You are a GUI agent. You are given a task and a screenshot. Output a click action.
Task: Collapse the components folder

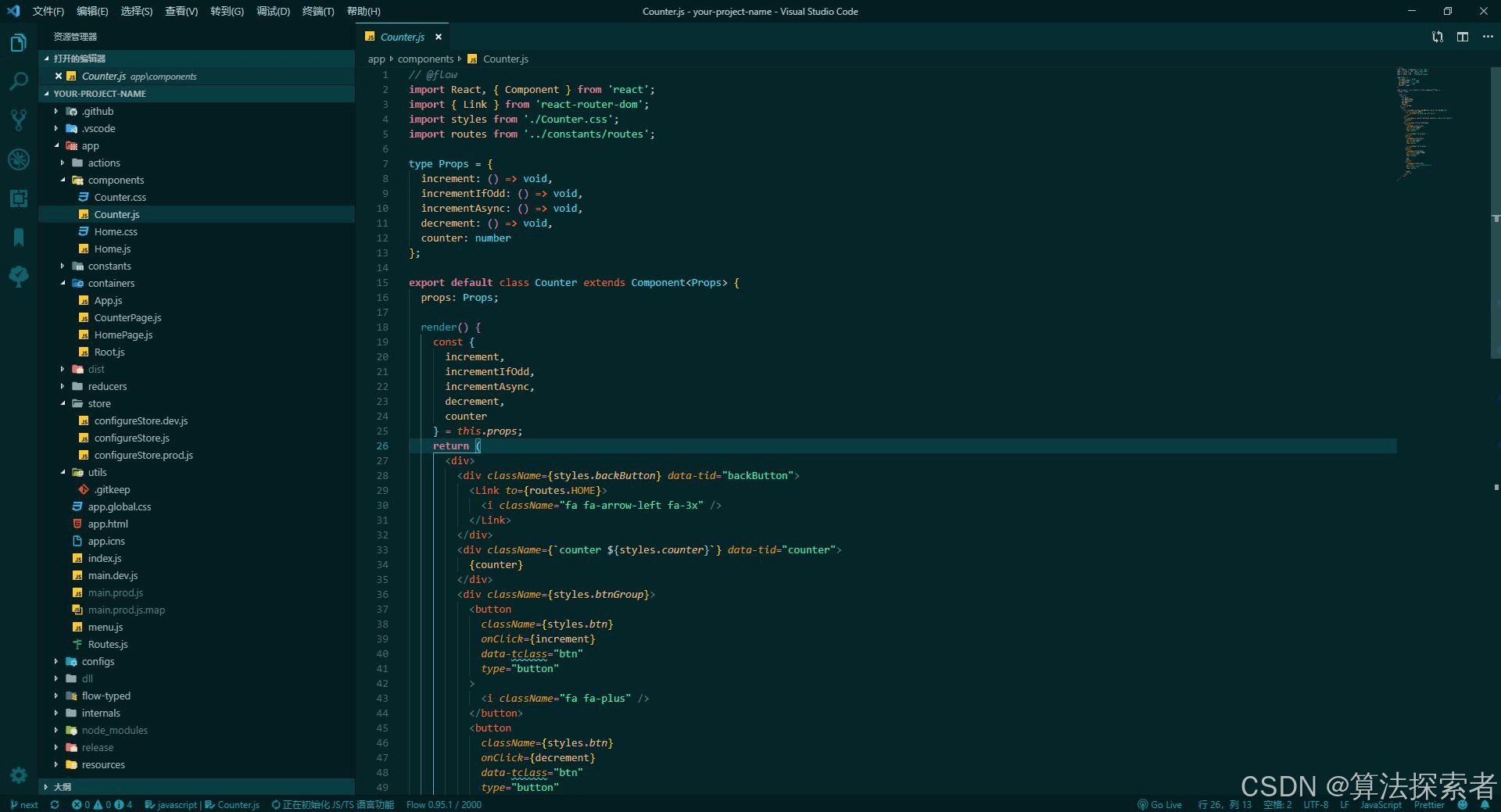click(196, 180)
